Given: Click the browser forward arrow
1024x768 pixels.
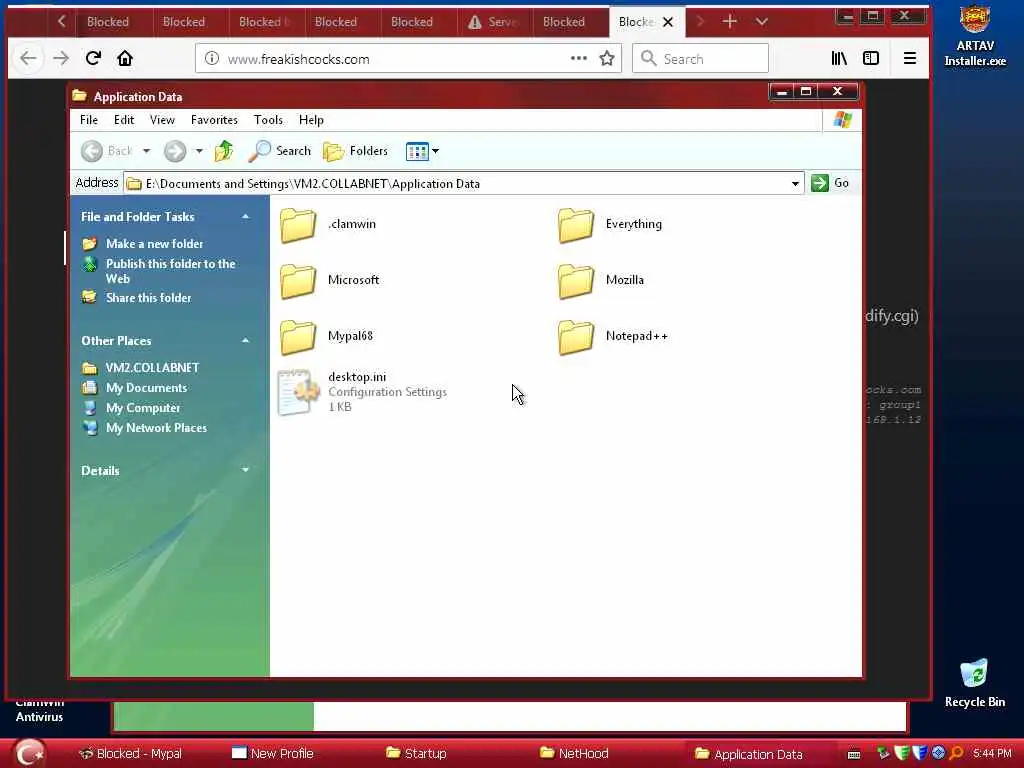Looking at the screenshot, I should pos(61,58).
